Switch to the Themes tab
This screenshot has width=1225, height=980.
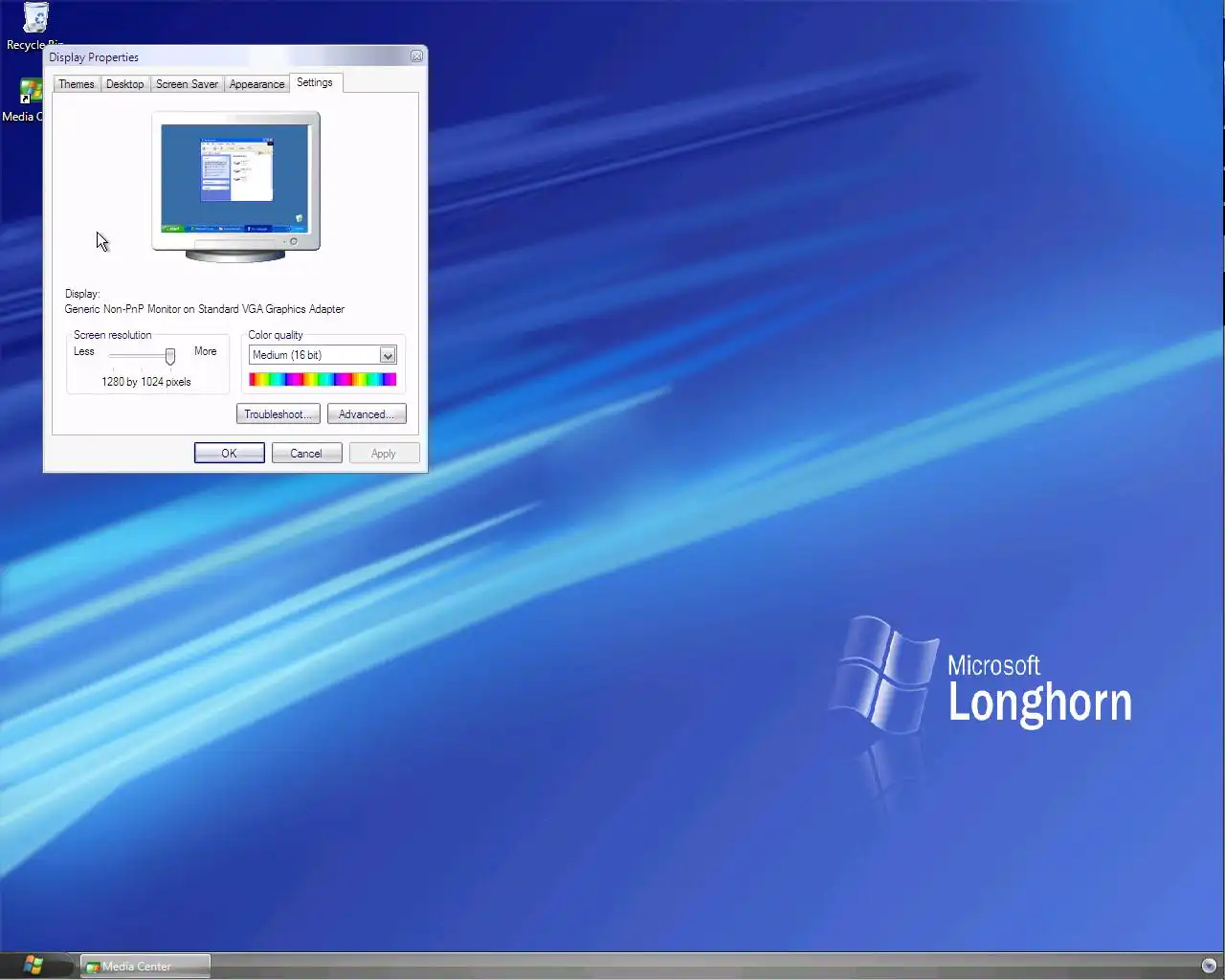click(x=77, y=84)
